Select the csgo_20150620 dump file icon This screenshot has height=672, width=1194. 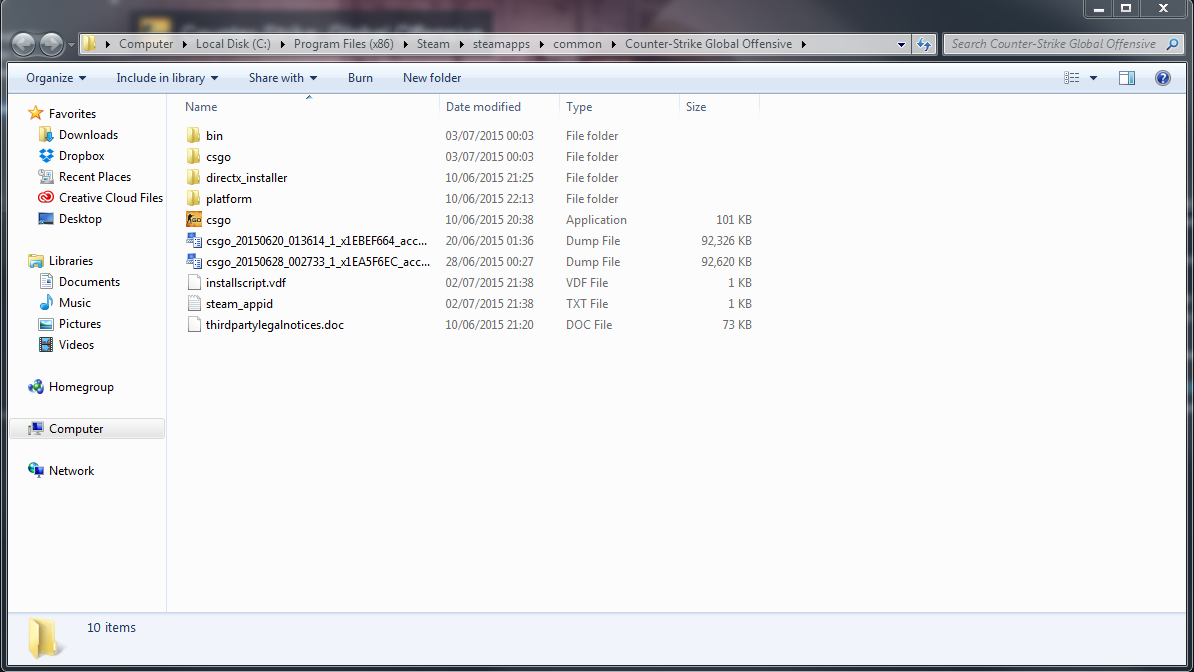point(193,241)
